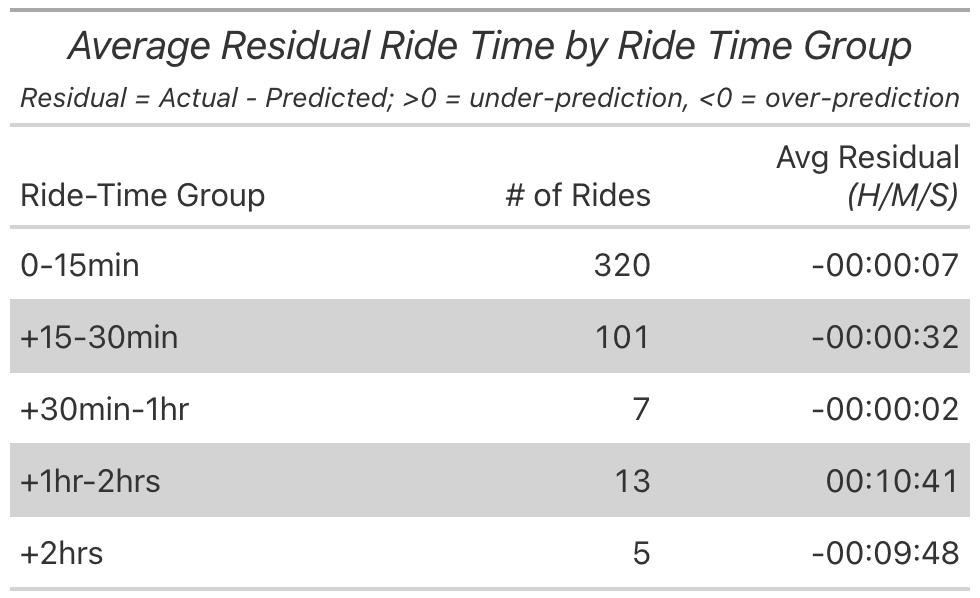Click the positive residual value 00:10:41
Image resolution: width=980 pixels, height=598 pixels.
click(x=892, y=481)
